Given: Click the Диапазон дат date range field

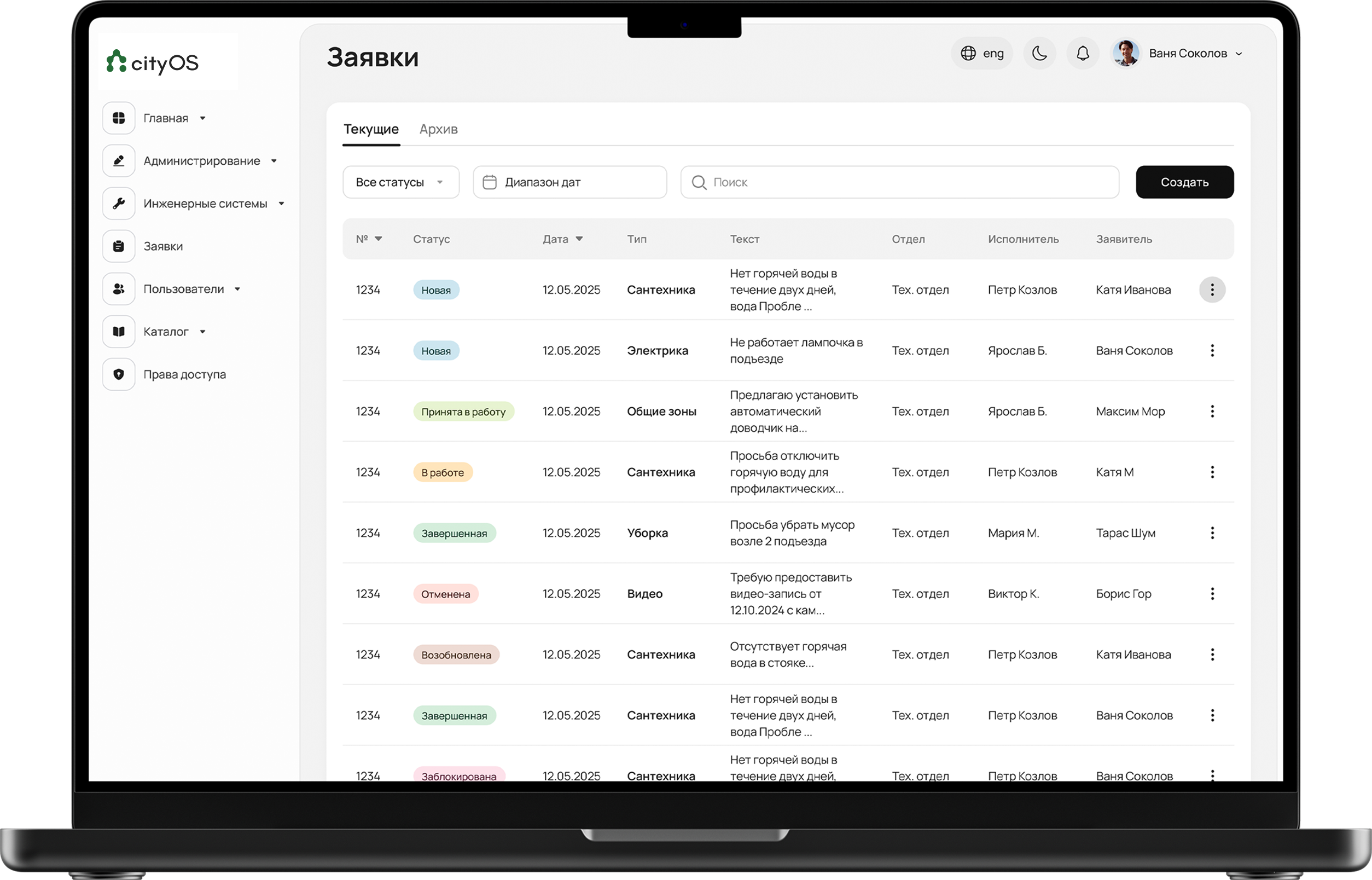Looking at the screenshot, I should click(570, 182).
